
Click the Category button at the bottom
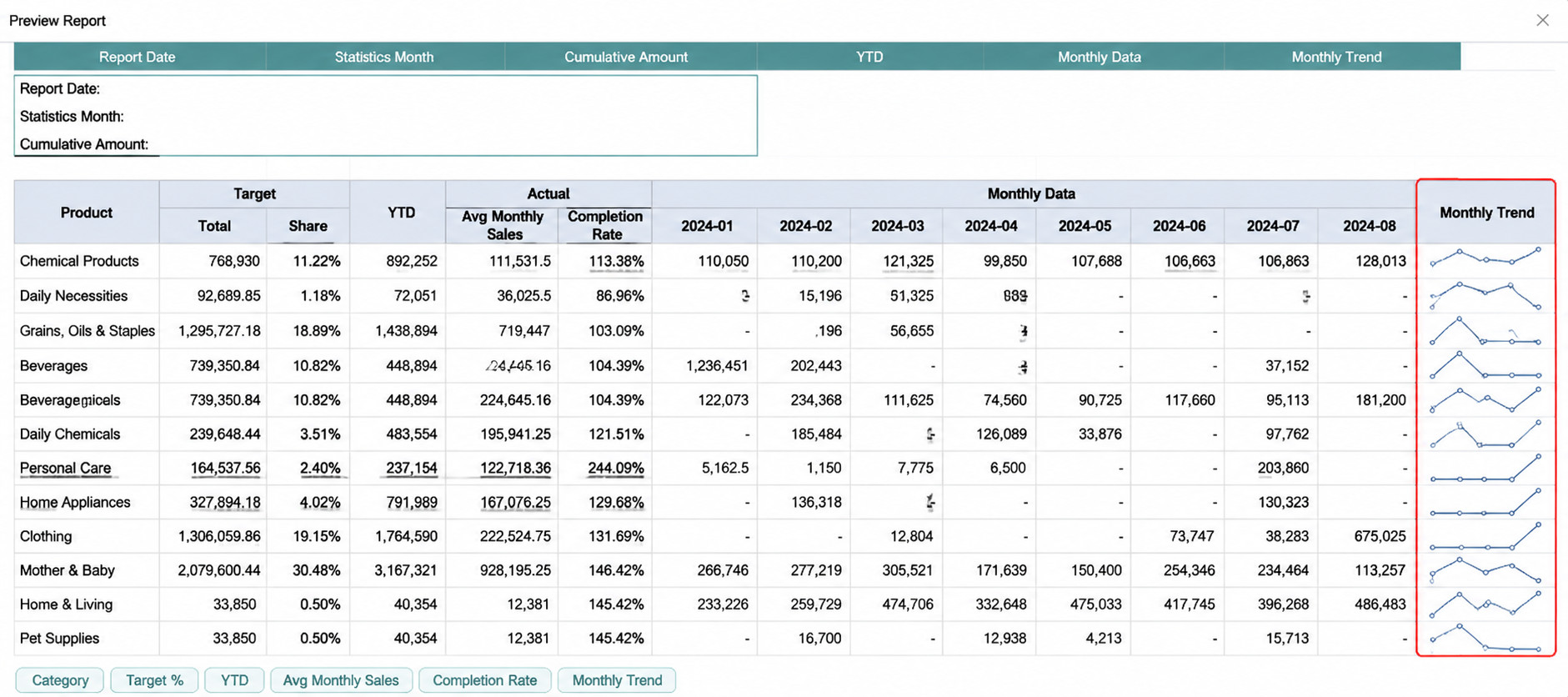(x=60, y=680)
